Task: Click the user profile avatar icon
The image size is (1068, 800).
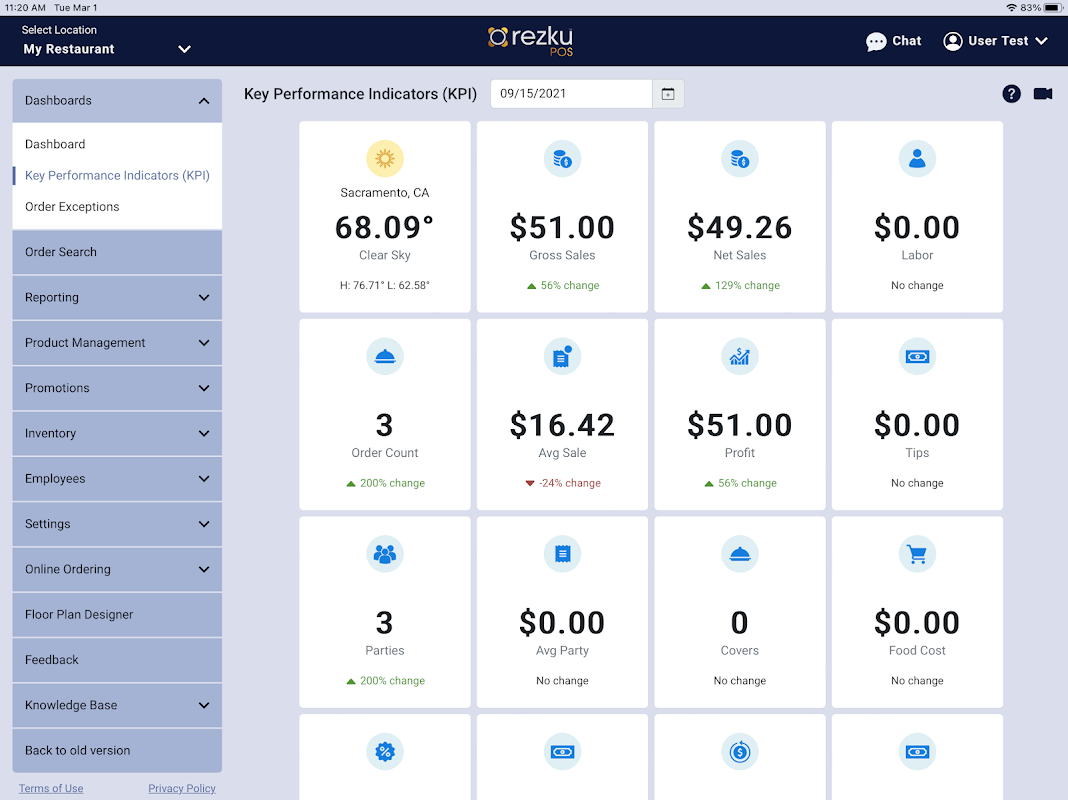Action: coord(952,42)
